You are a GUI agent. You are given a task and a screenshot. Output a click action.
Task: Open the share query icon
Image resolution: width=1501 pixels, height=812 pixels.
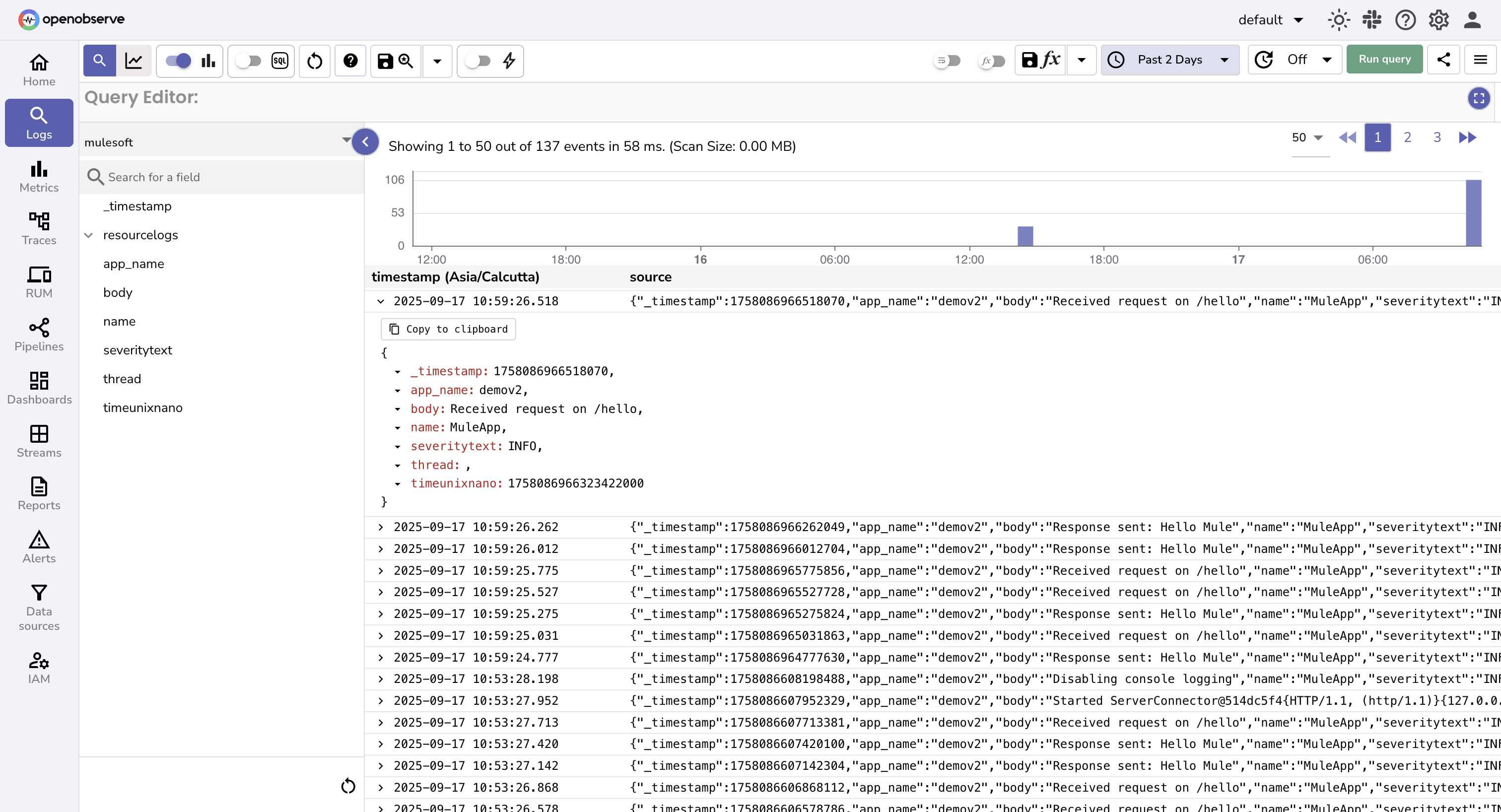tap(1444, 59)
